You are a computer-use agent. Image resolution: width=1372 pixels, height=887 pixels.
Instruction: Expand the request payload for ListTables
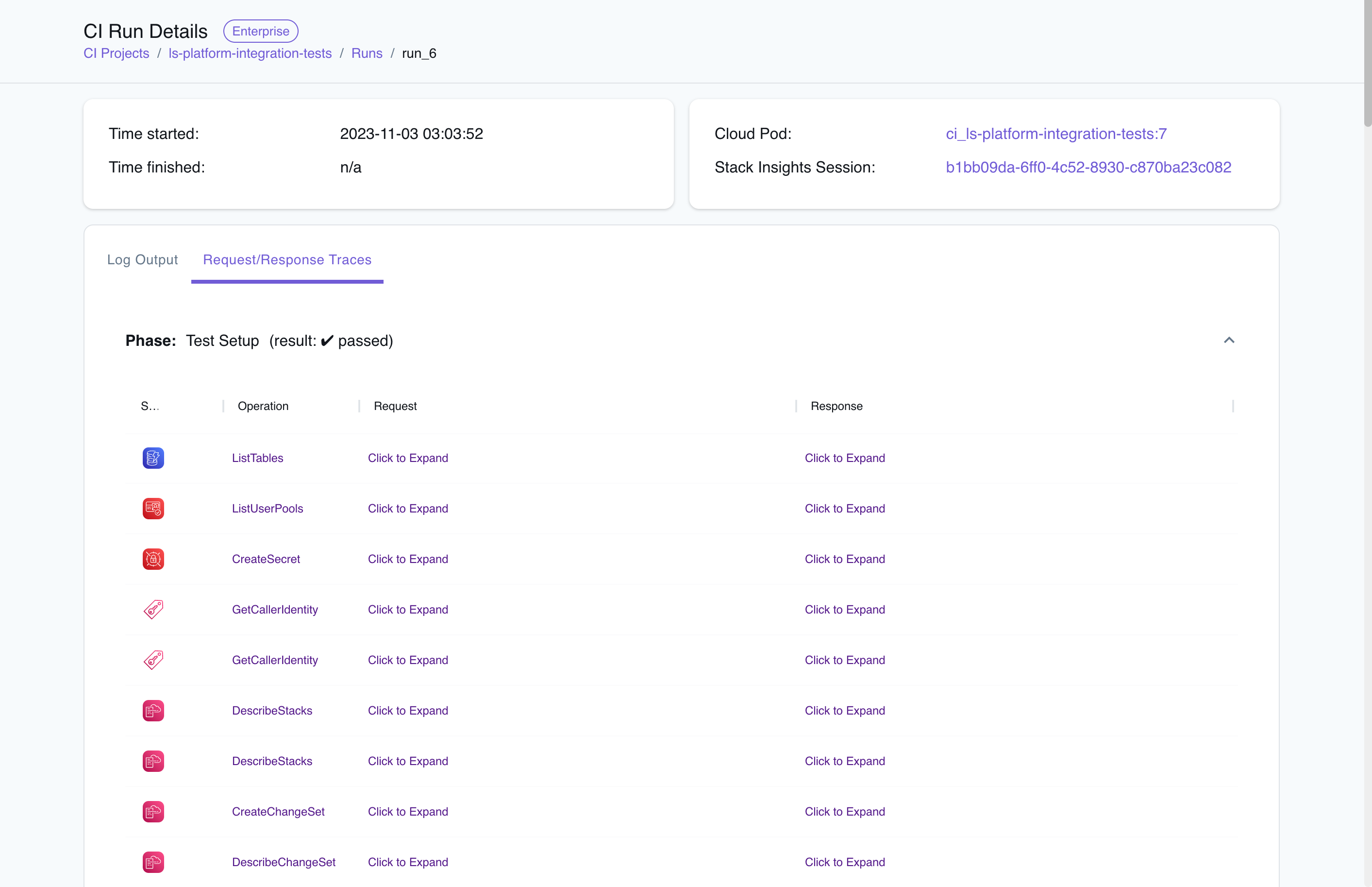(x=407, y=458)
